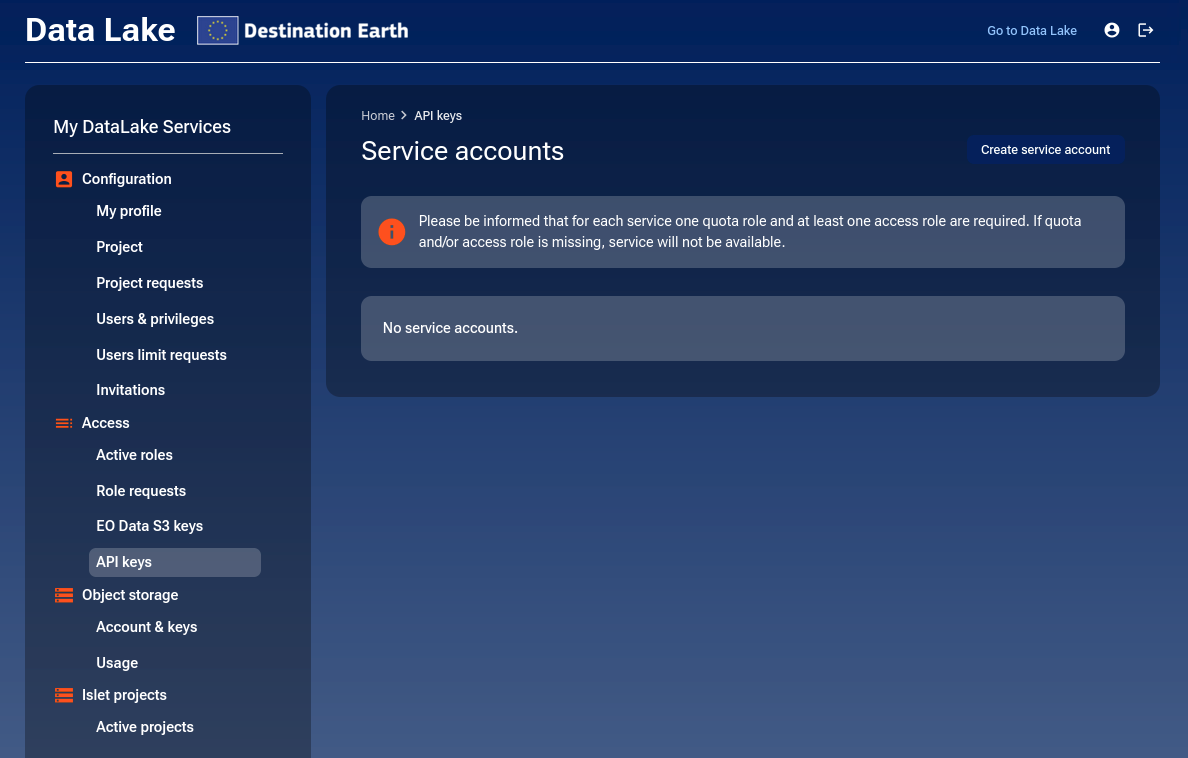Collapse the Object storage section

coord(130,594)
